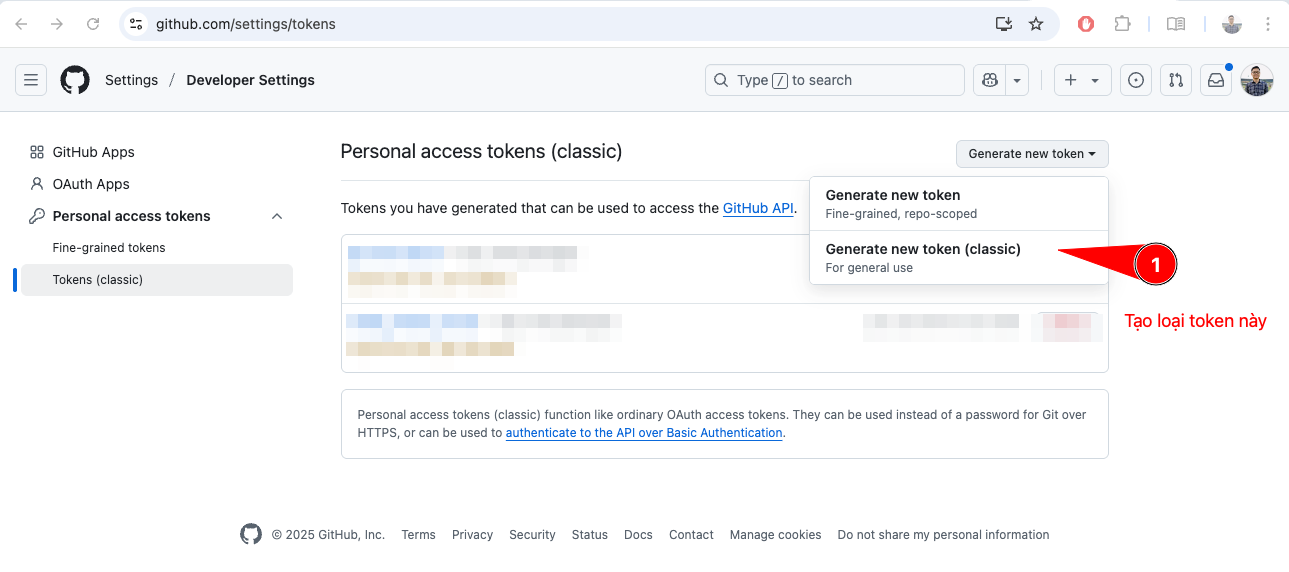Open the browser extensions puzzle icon
The width and height of the screenshot is (1289, 572).
(x=1122, y=24)
